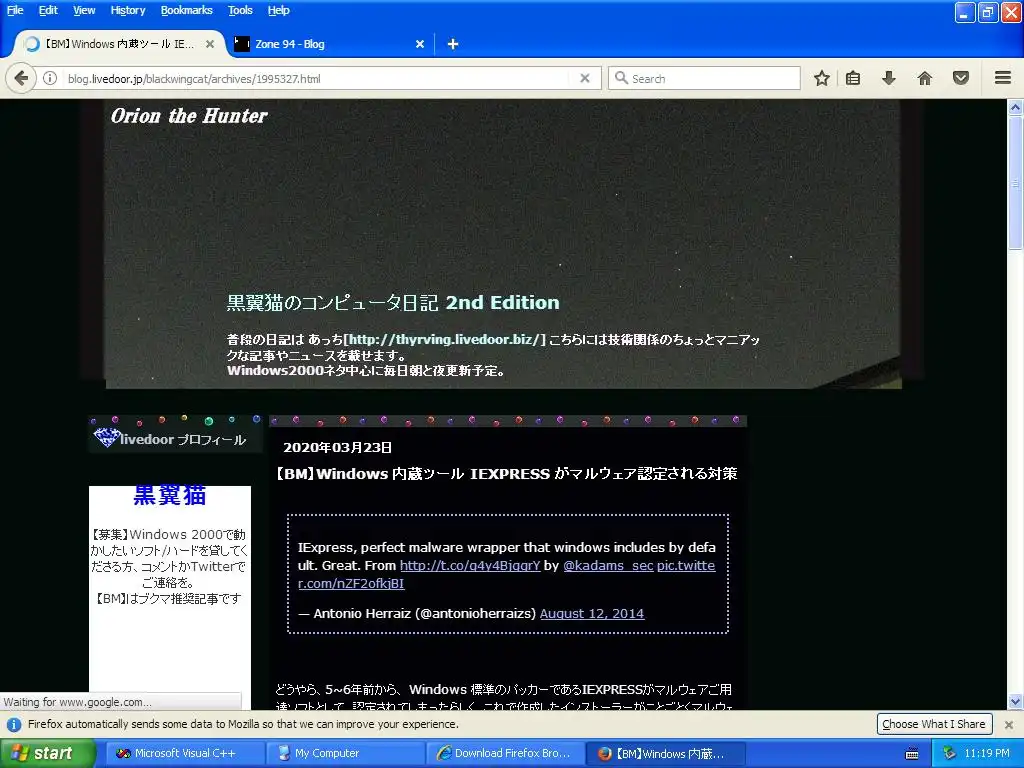Screen dimensions: 1024x768
Task: Go to the Firefox home icon
Action: click(x=925, y=78)
